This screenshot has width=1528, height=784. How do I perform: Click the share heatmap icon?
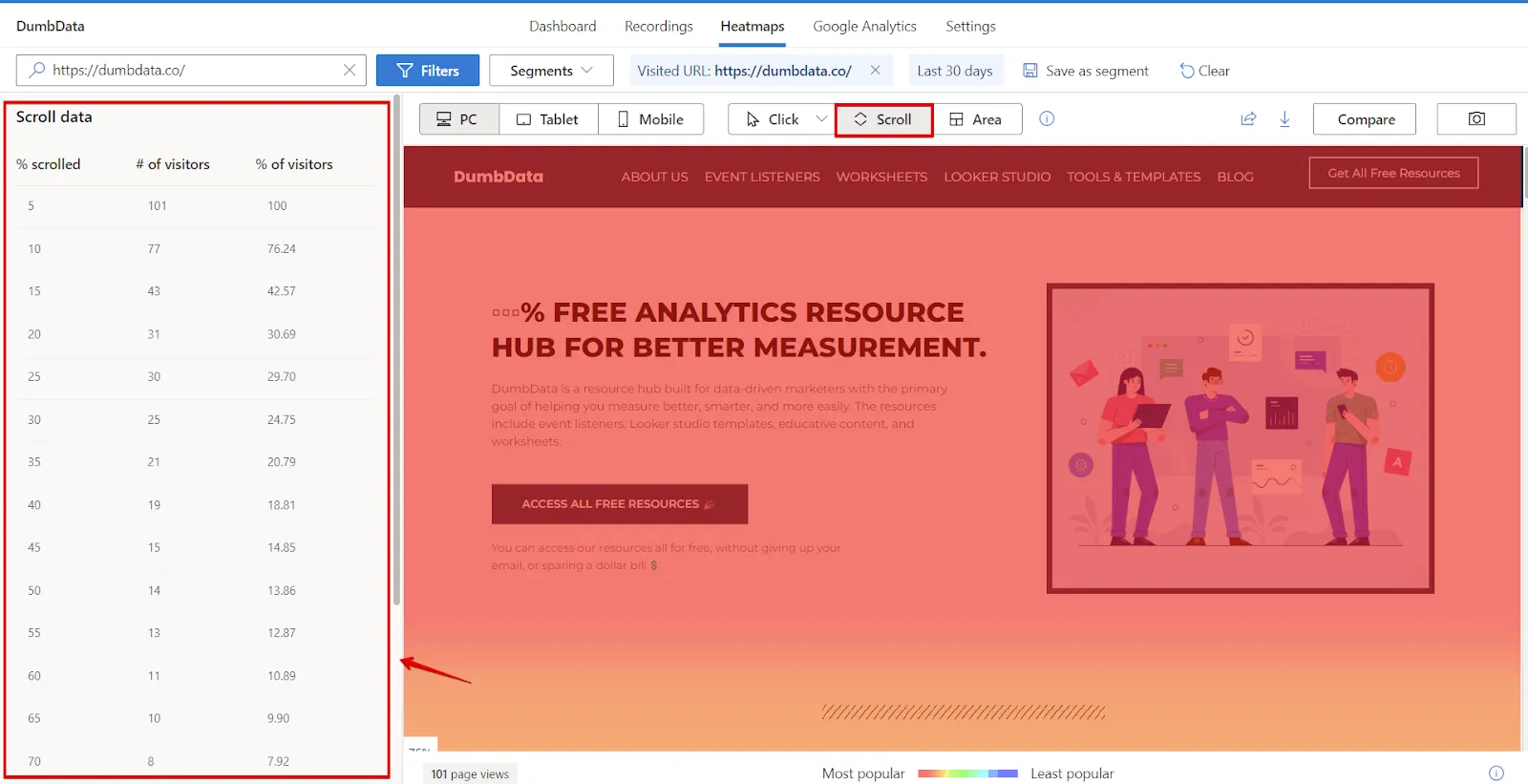(1248, 118)
